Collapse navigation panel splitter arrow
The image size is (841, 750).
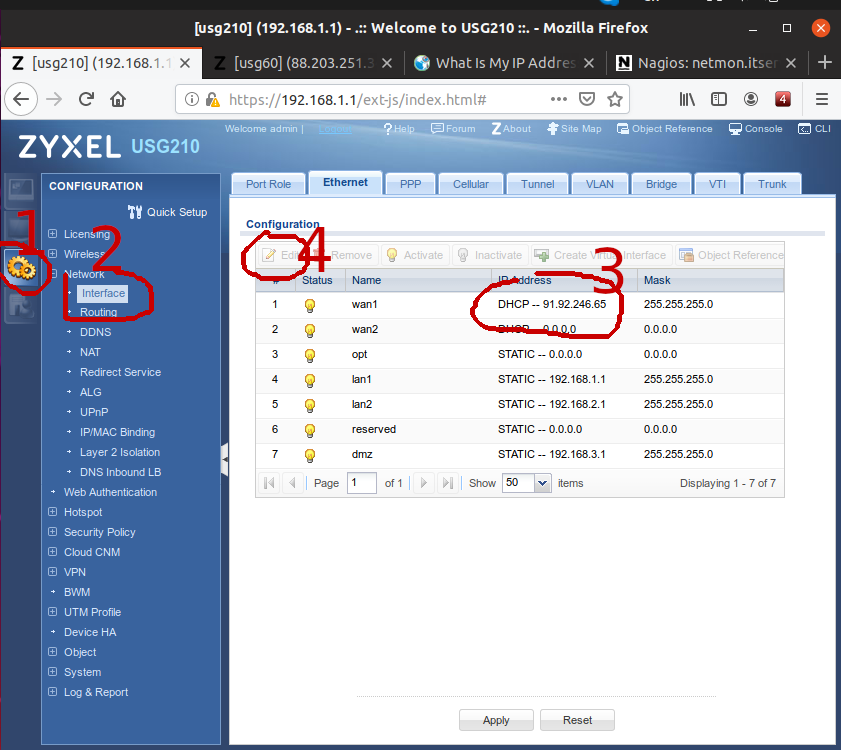pos(225,460)
